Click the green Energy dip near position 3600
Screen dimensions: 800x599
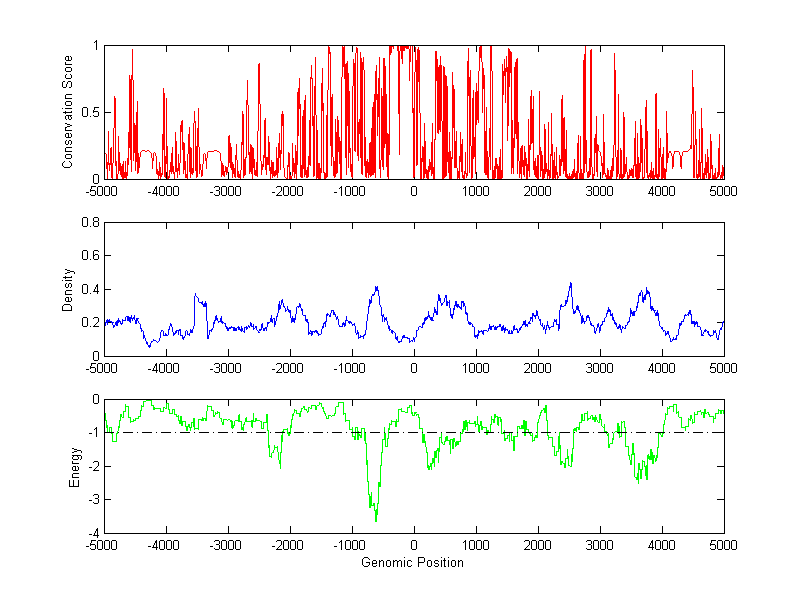point(638,481)
